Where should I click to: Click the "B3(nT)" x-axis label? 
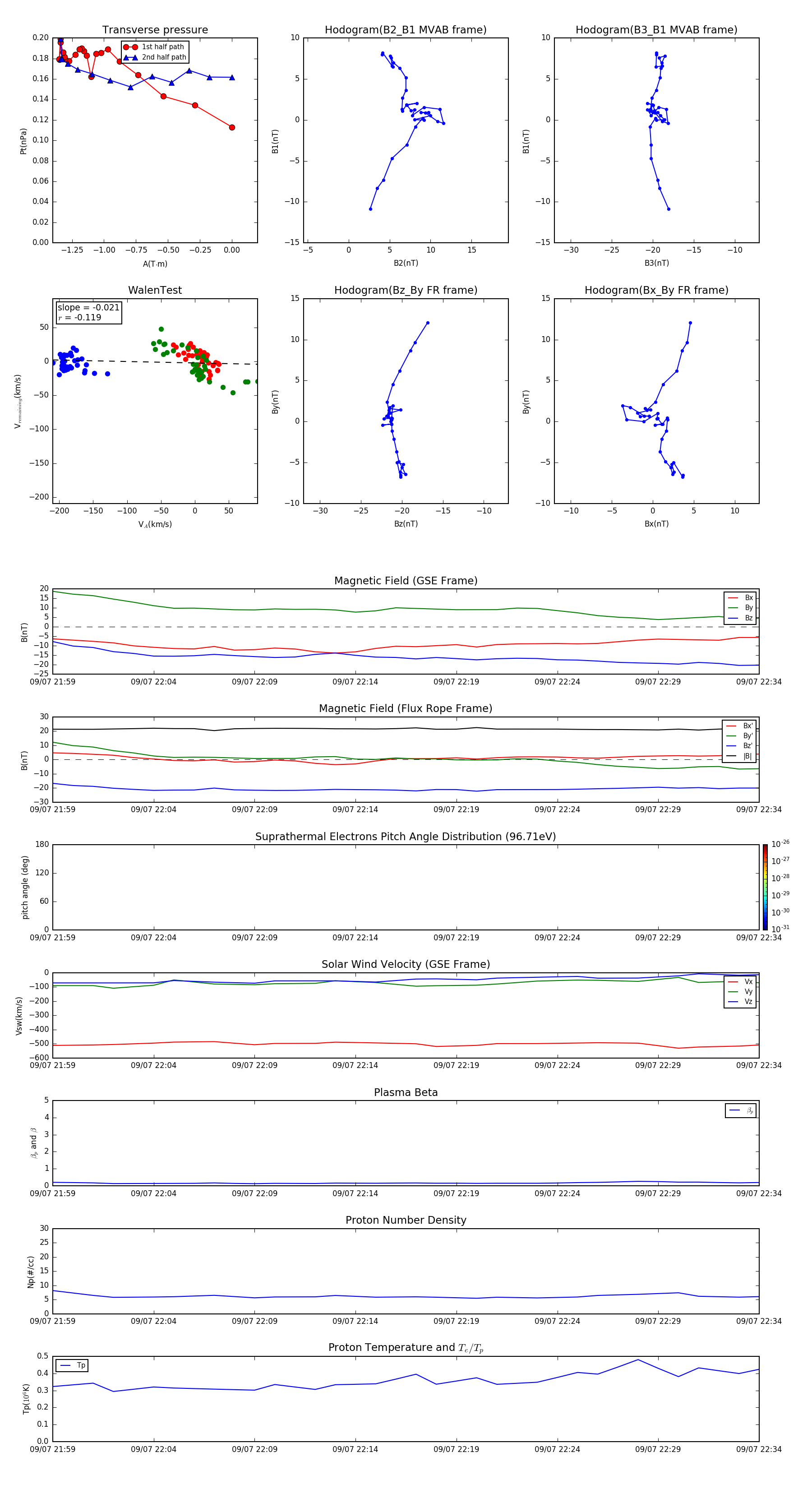tap(656, 264)
